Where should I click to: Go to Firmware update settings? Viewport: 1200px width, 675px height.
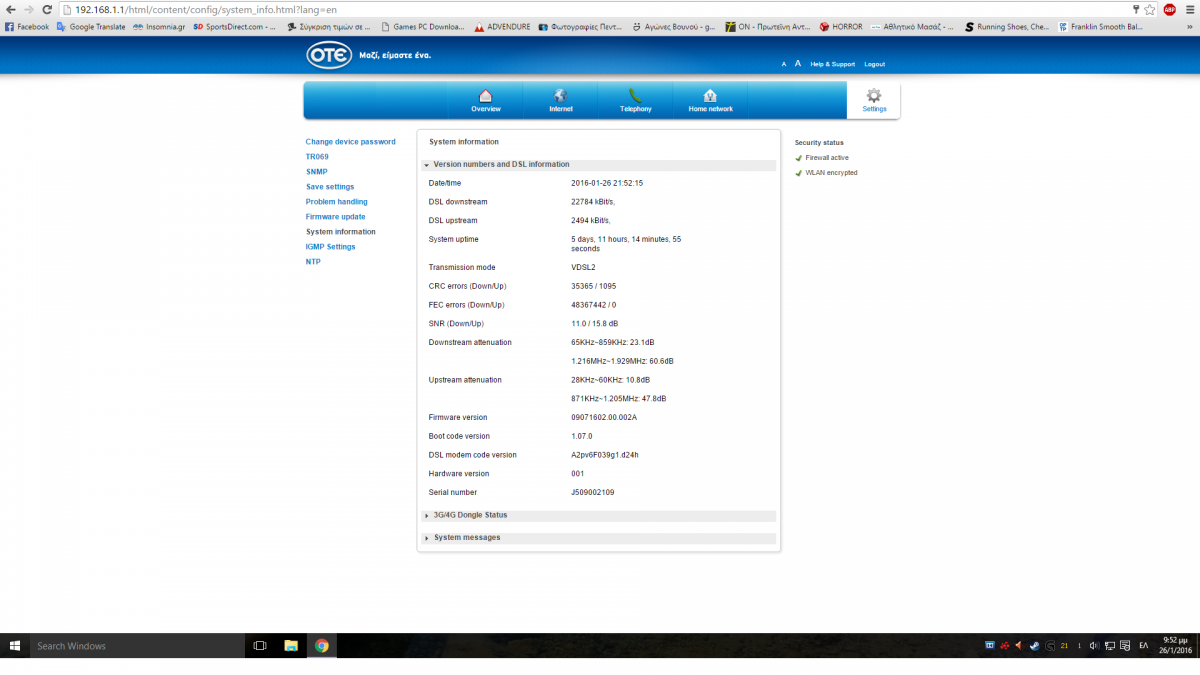point(335,217)
